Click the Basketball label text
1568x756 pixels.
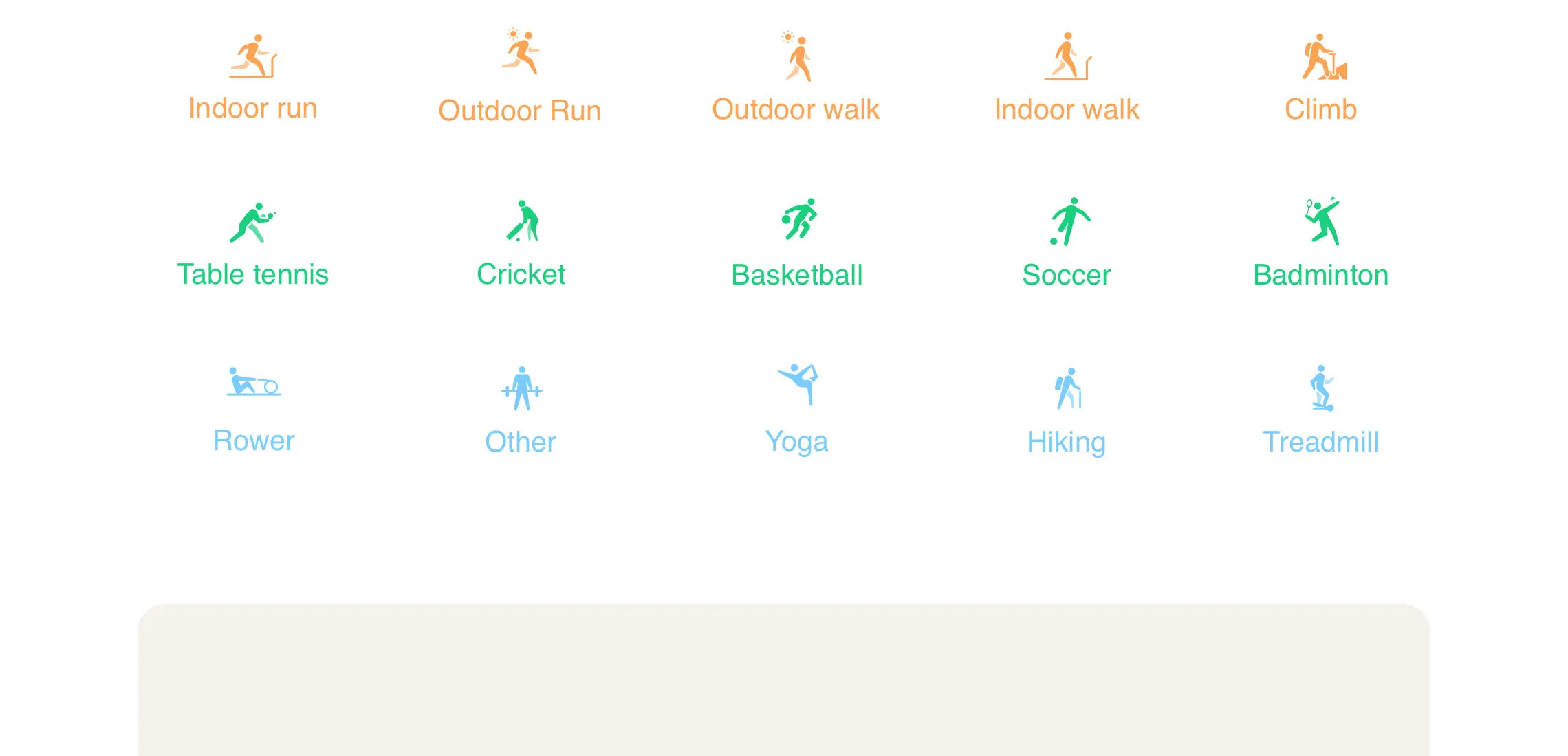[x=797, y=274]
